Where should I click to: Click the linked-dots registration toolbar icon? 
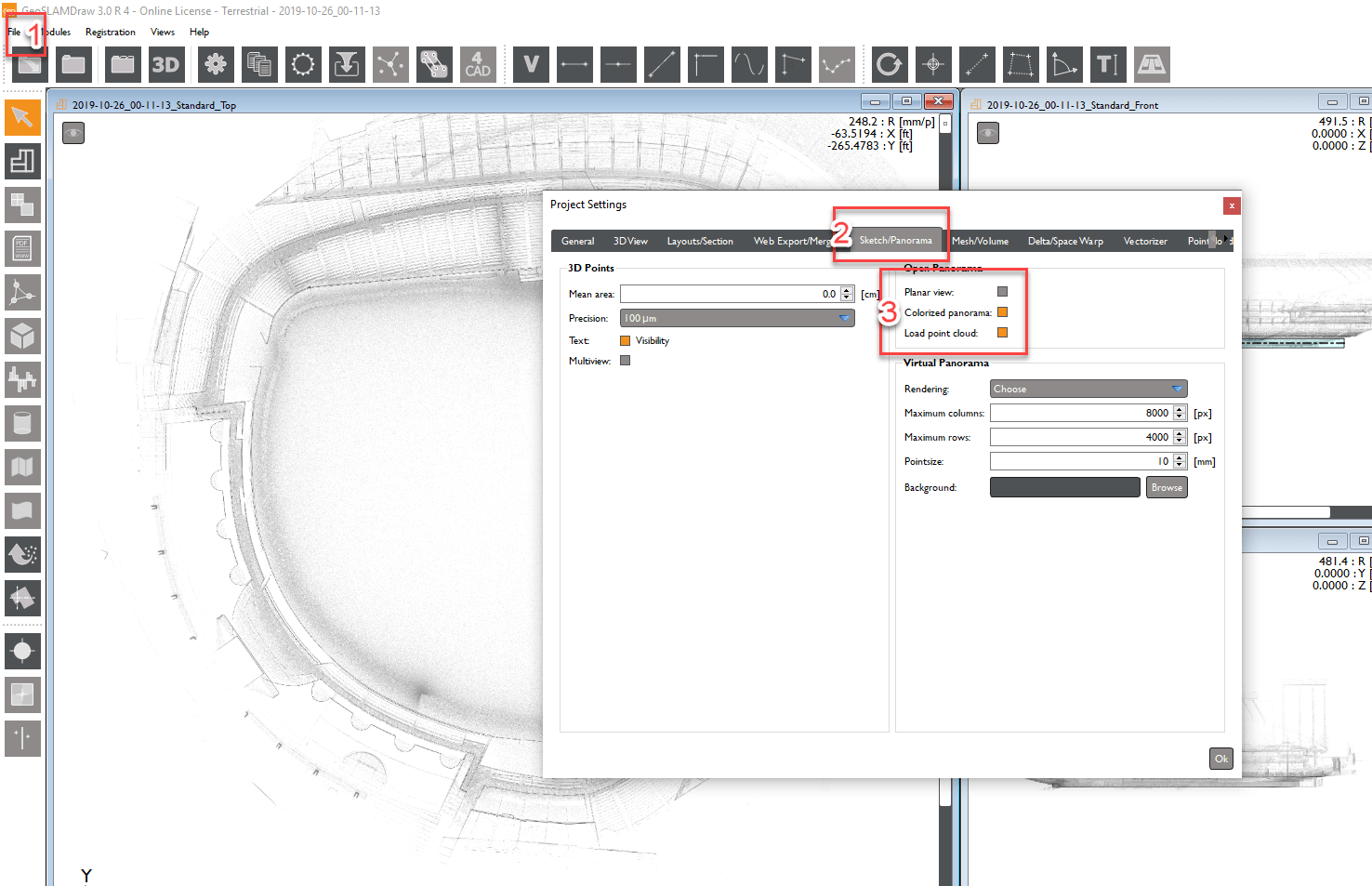434,64
